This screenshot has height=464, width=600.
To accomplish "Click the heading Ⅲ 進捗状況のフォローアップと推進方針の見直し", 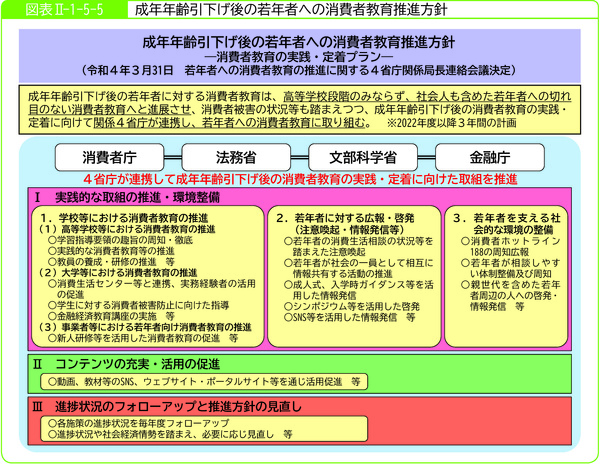I will (x=168, y=406).
